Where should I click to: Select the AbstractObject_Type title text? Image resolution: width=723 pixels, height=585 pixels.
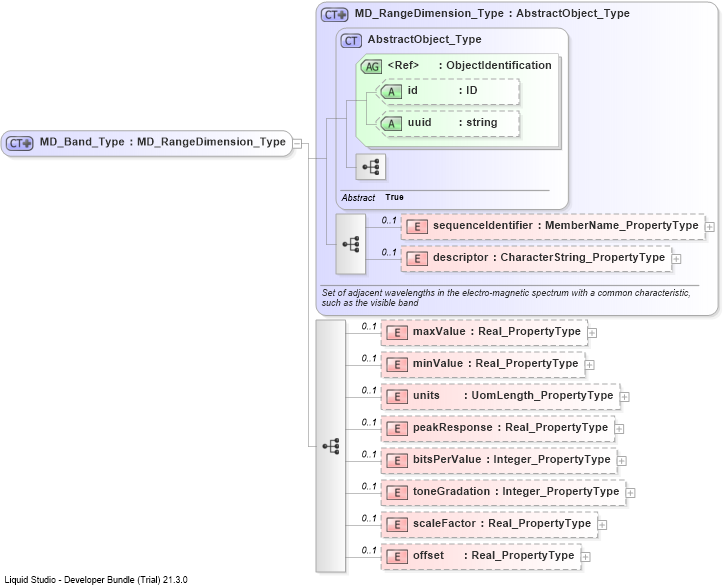coord(424,40)
